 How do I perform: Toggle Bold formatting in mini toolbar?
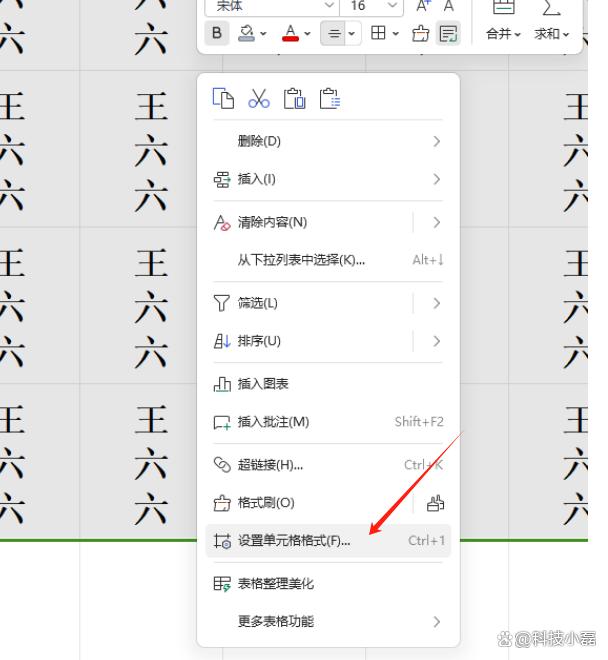click(217, 33)
